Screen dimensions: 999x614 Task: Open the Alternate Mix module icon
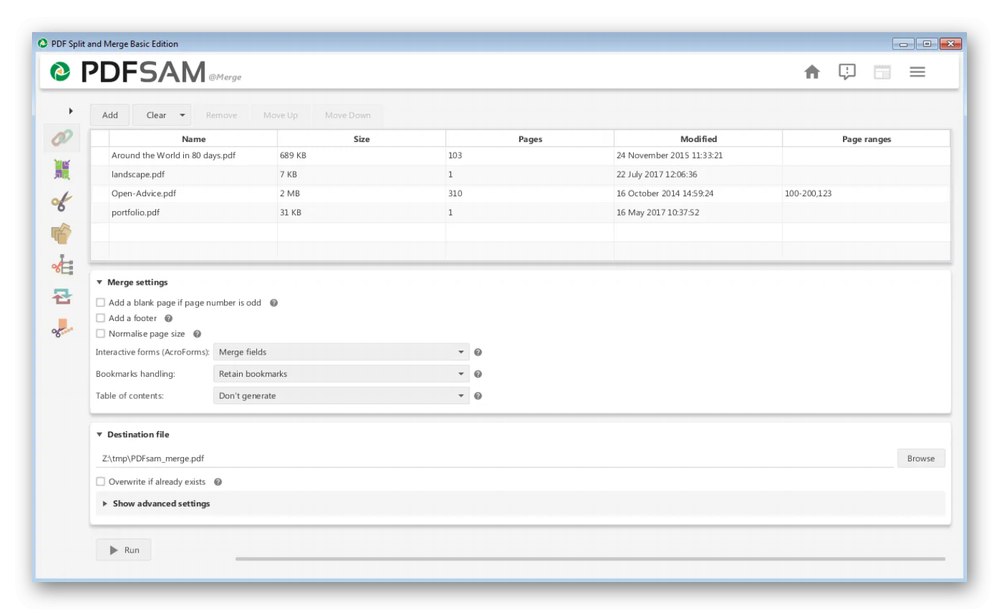[62, 169]
